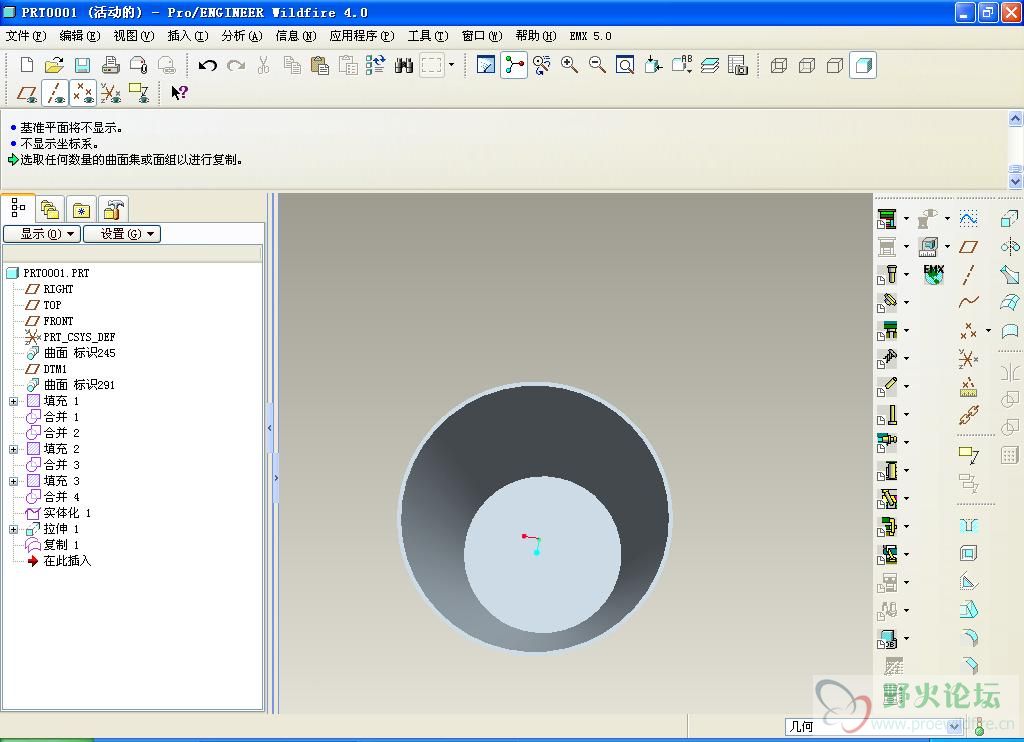Click the Zoom out magnifier icon
Screen dimensions: 1024x742
597,65
